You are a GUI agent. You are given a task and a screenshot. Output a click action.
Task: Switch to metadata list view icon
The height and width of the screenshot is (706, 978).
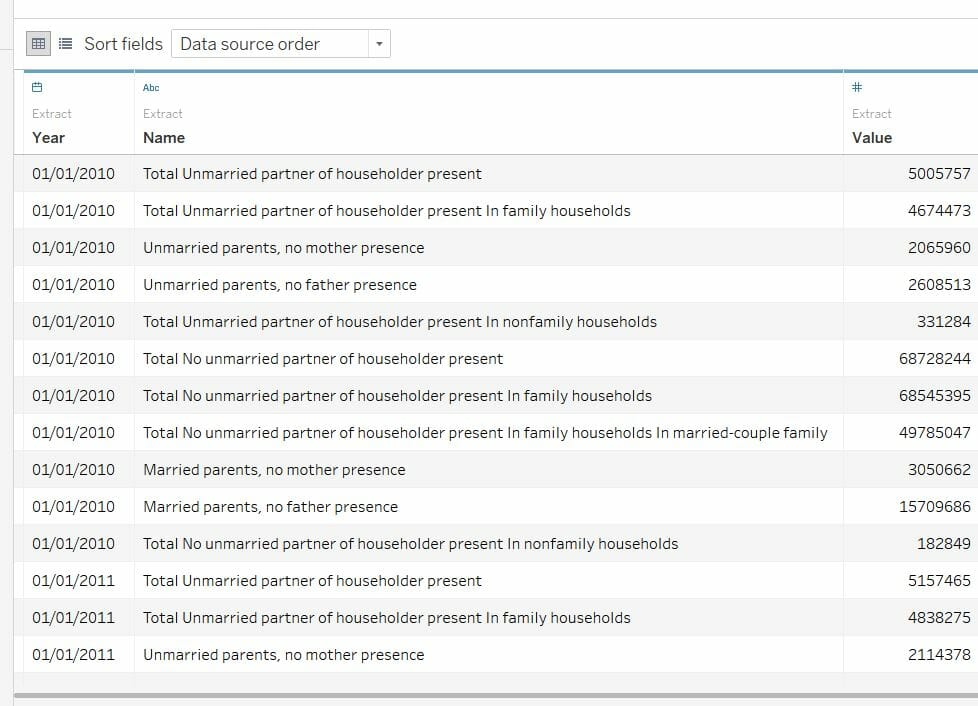[65, 44]
